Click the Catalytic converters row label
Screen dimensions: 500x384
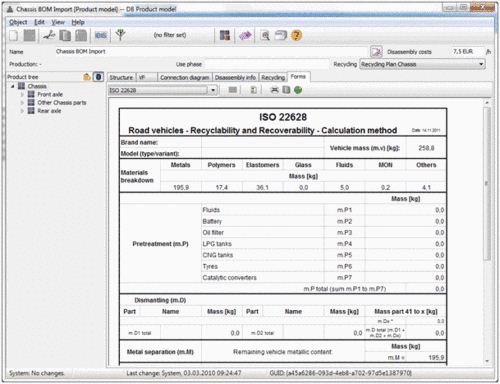[229, 278]
